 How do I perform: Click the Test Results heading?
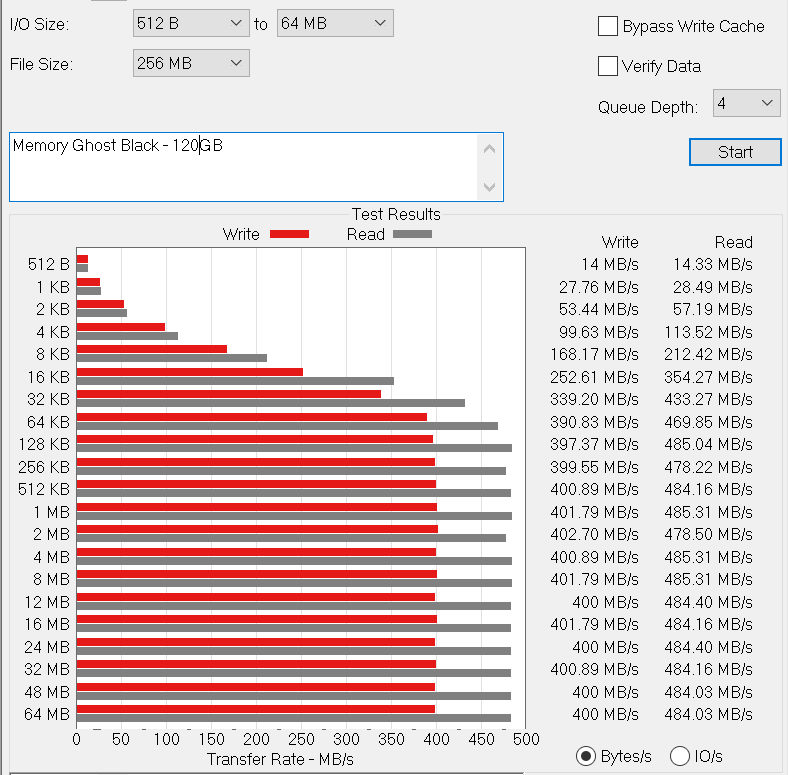point(396,214)
